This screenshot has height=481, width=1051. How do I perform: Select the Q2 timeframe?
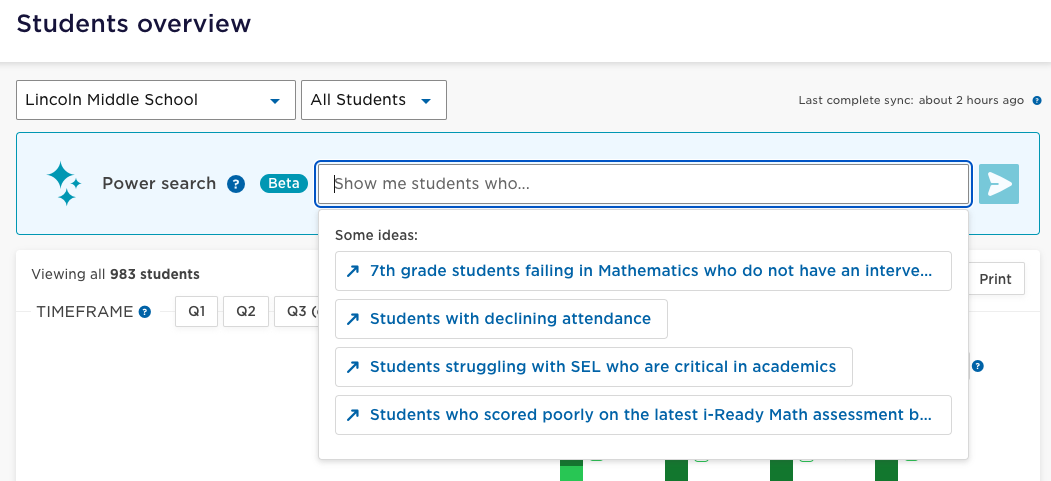tap(246, 312)
